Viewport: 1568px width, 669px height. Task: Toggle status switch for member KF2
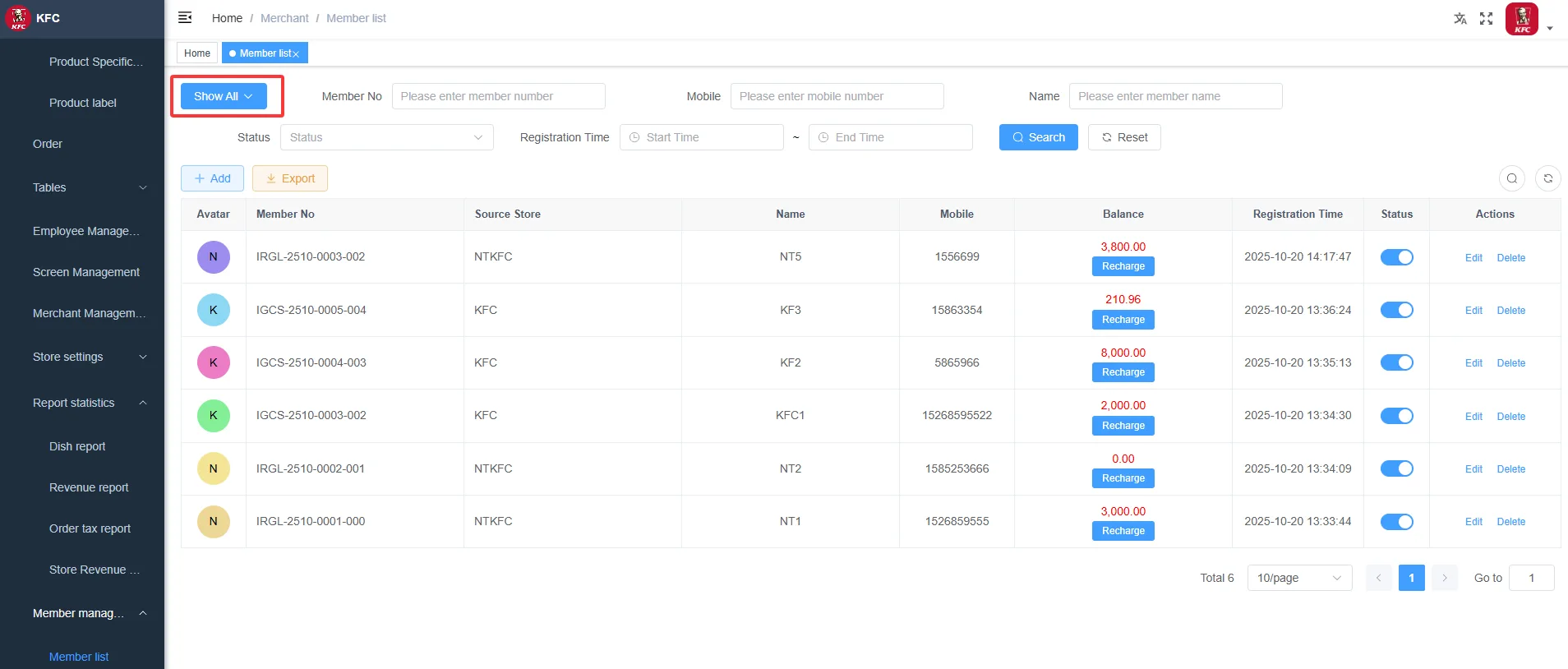pyautogui.click(x=1396, y=362)
